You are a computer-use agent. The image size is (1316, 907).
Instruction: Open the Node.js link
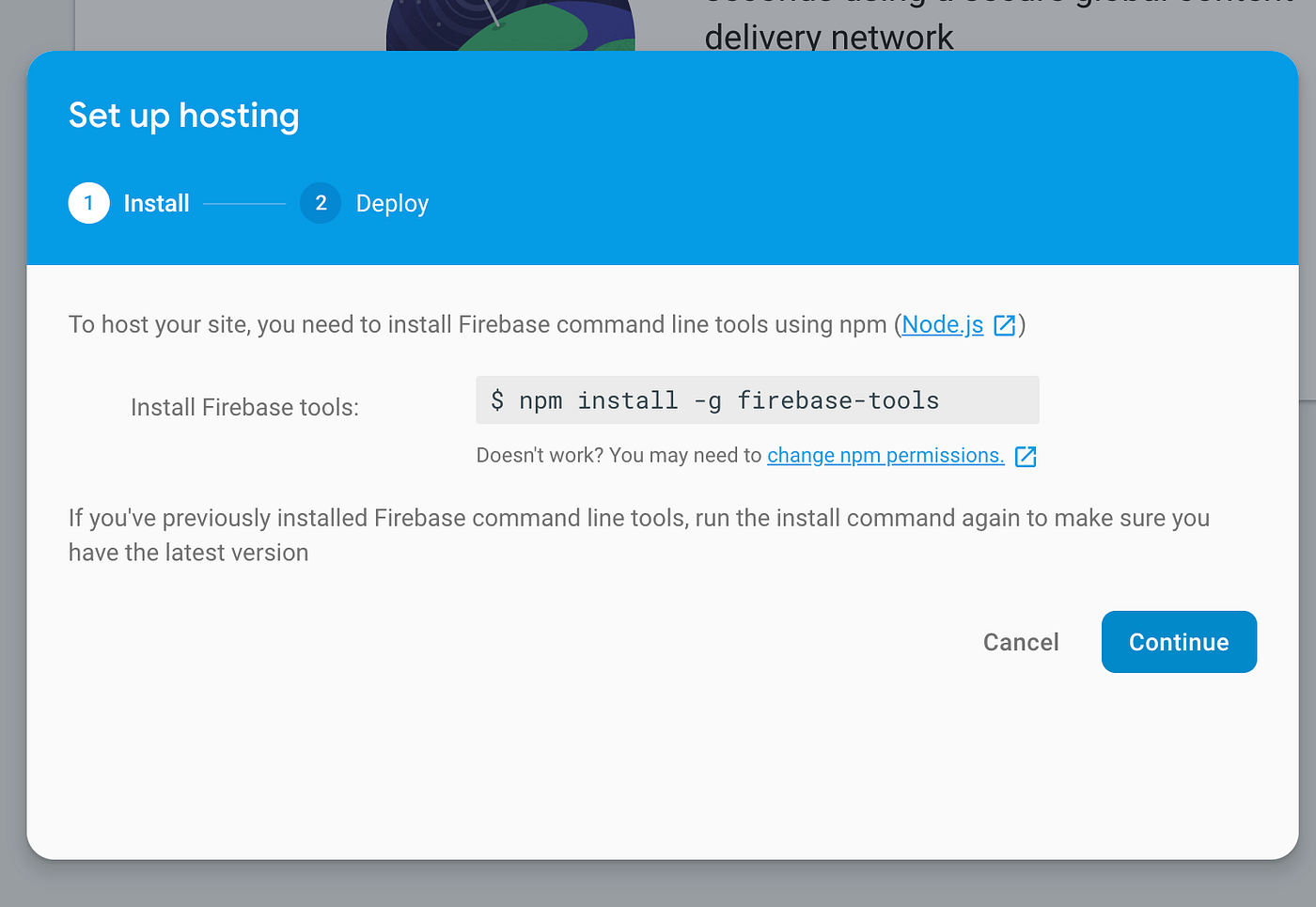click(x=942, y=324)
